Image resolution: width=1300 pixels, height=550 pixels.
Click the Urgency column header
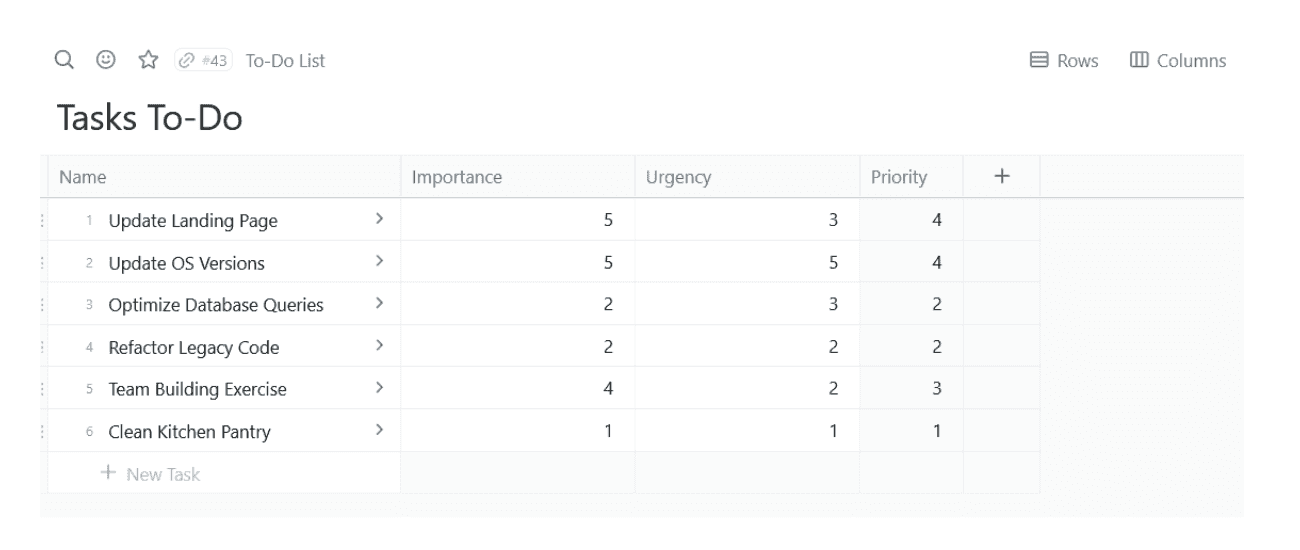[679, 178]
